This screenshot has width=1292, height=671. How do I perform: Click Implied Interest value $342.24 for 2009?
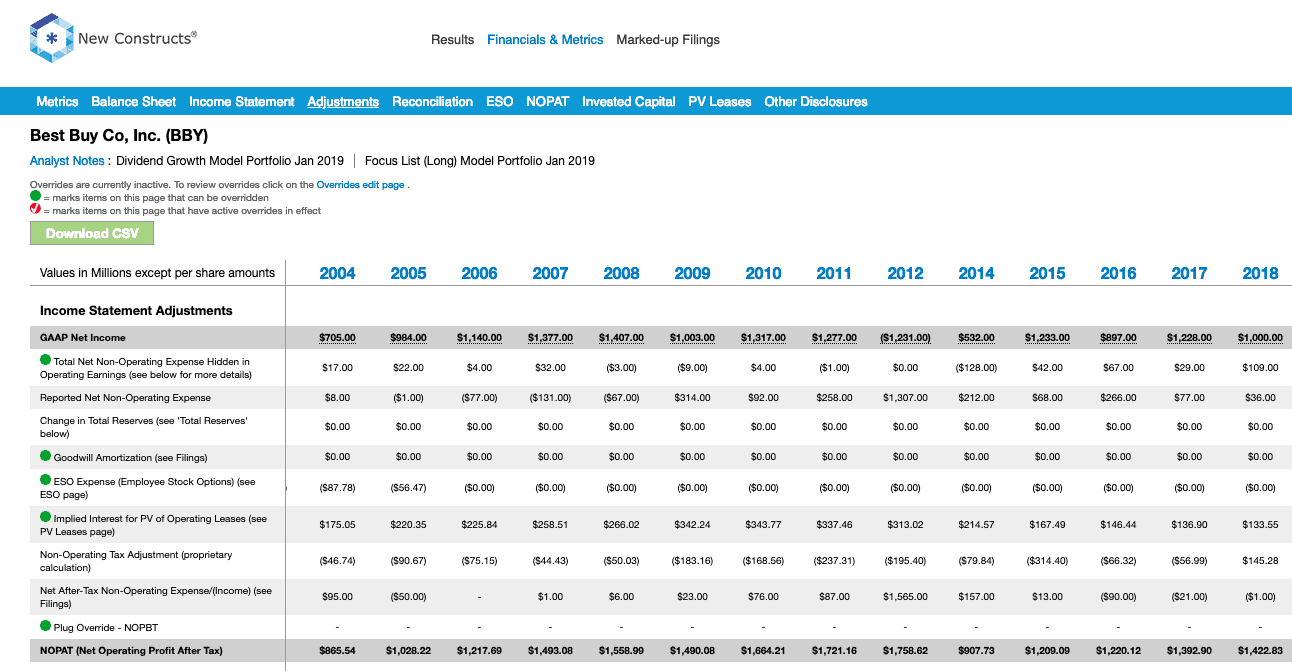point(692,525)
